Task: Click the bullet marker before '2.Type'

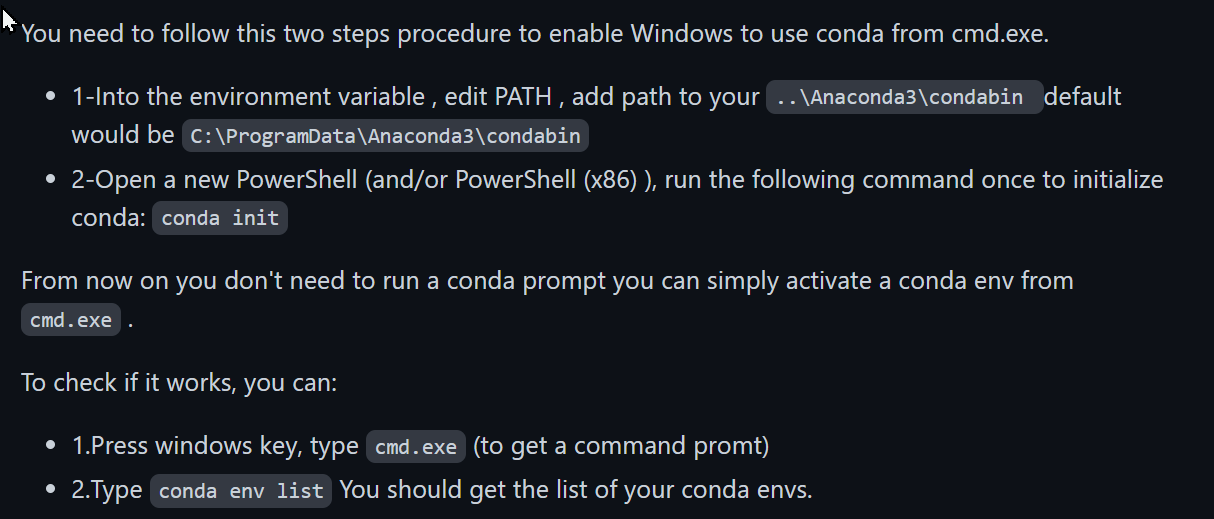Action: [x=50, y=491]
